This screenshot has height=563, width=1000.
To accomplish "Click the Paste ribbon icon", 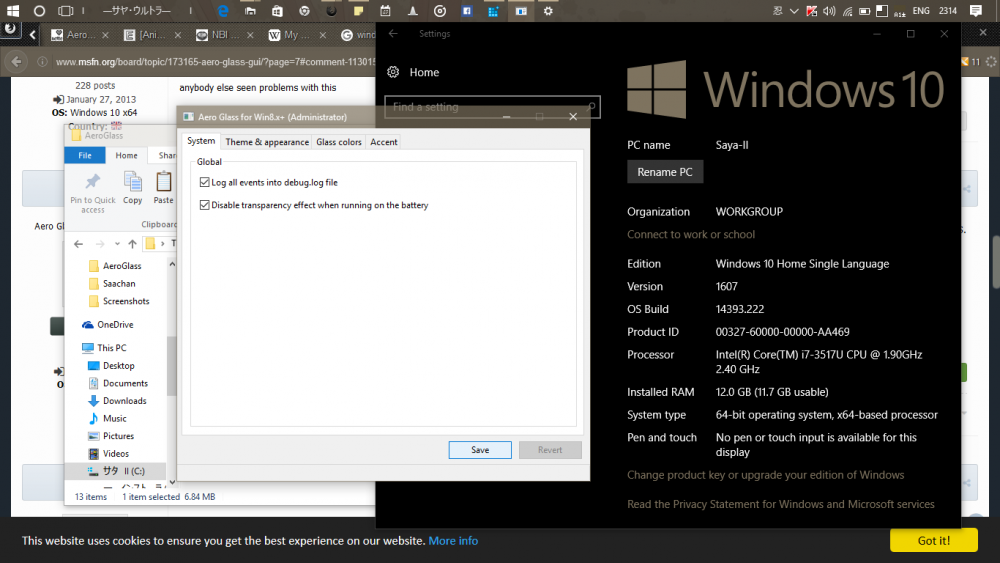I will click(x=163, y=182).
